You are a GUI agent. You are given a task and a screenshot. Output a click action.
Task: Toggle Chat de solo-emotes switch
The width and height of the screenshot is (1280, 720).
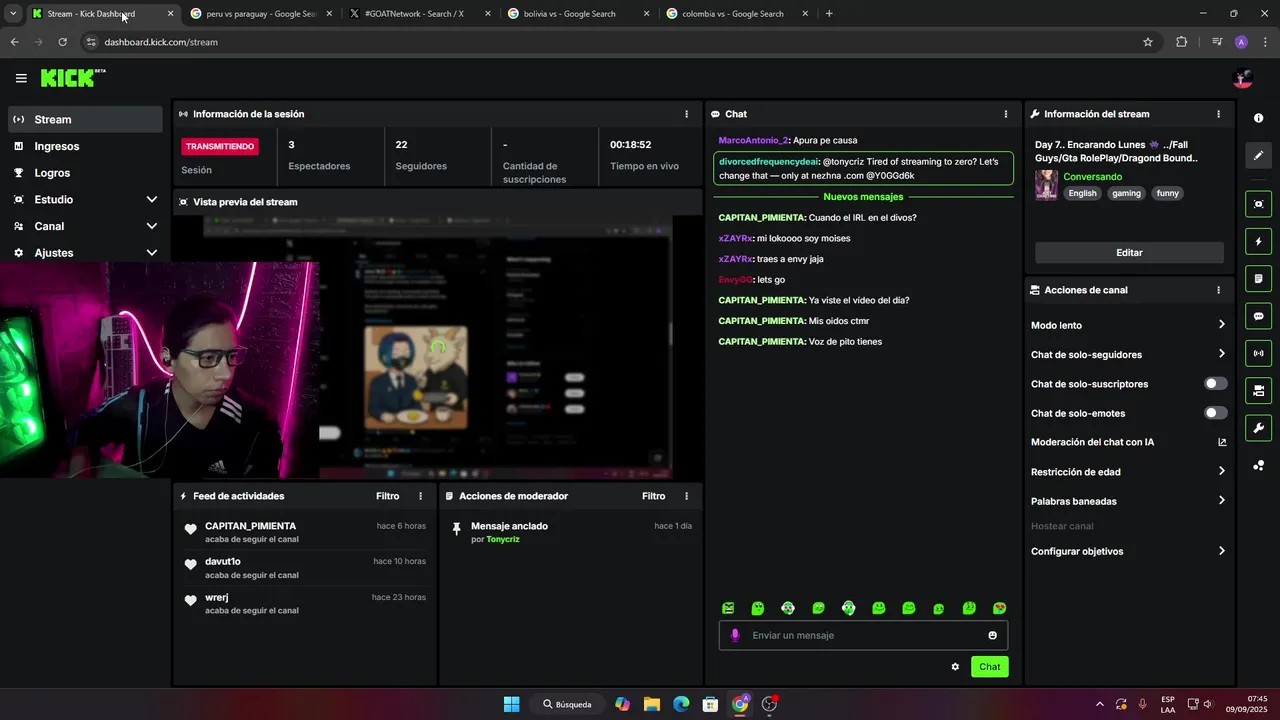(1215, 413)
